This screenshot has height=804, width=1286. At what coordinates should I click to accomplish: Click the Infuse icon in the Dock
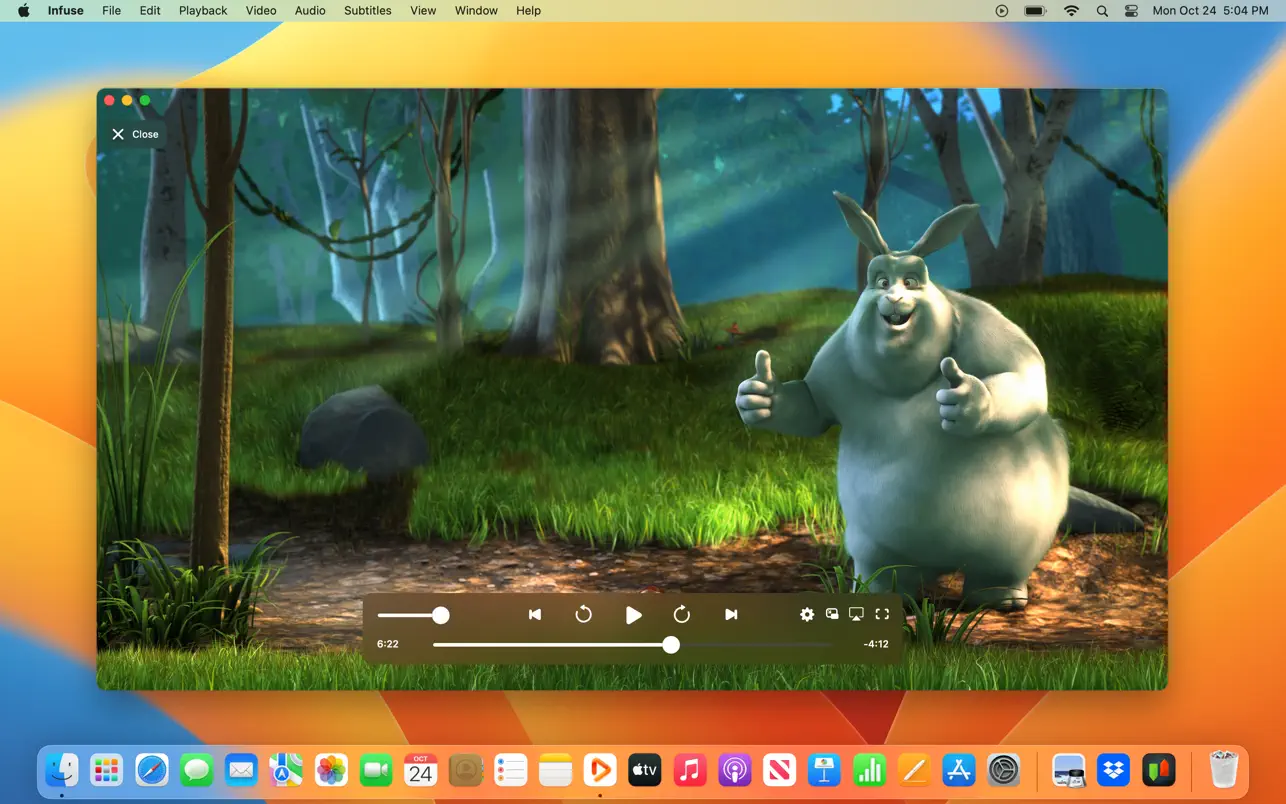coord(600,770)
